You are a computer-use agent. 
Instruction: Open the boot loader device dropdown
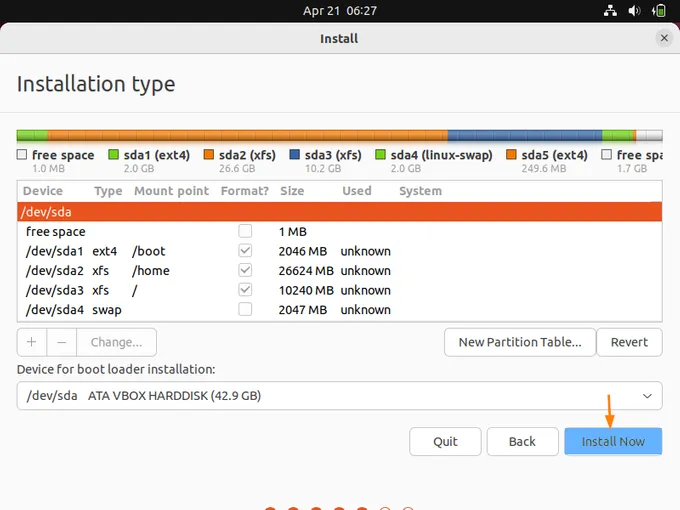pyautogui.click(x=339, y=396)
